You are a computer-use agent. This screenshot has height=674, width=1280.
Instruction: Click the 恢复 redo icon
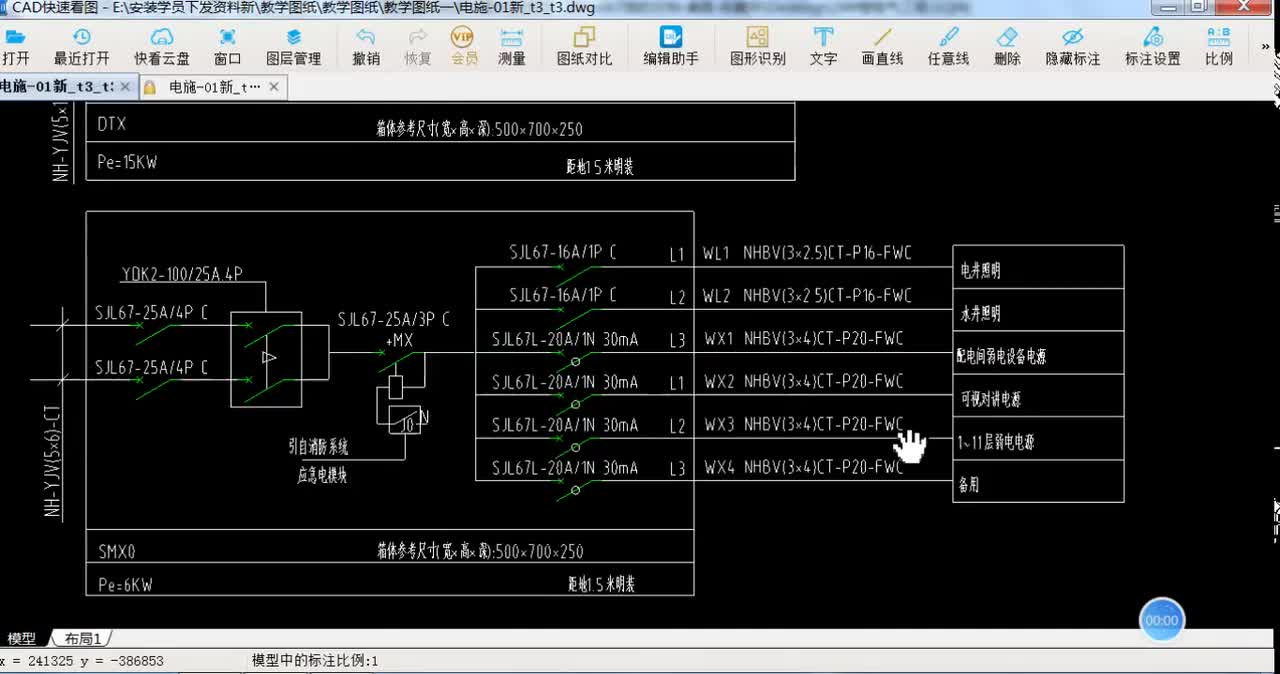click(418, 38)
